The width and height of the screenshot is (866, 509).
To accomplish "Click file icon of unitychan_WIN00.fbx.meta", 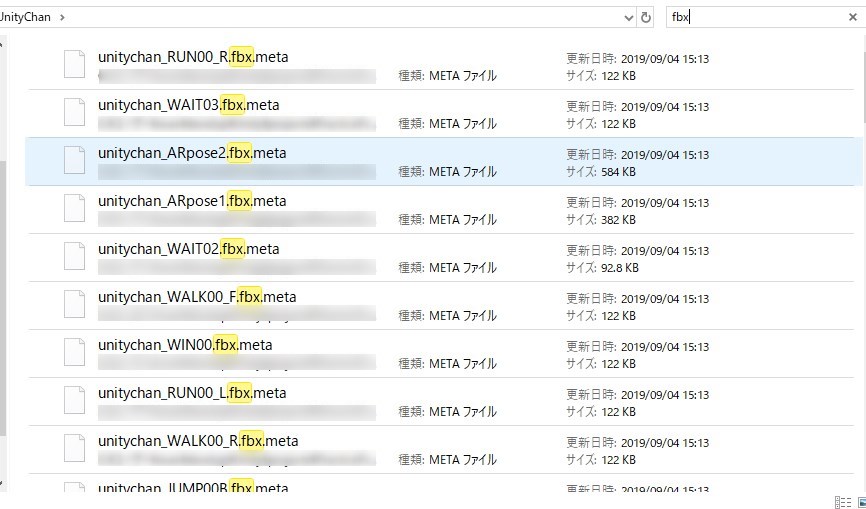I will pos(74,352).
